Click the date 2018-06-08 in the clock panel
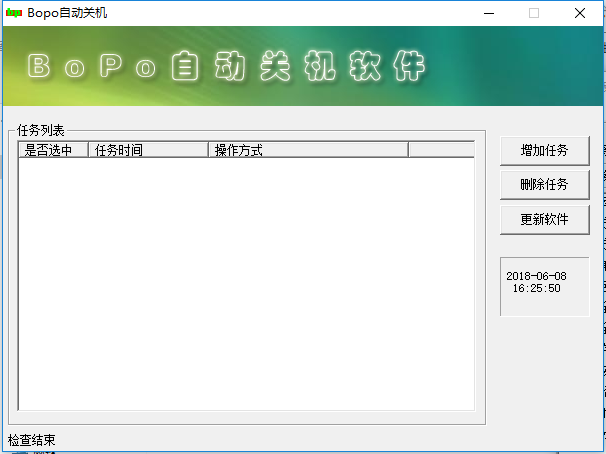606x454 pixels. [x=536, y=276]
